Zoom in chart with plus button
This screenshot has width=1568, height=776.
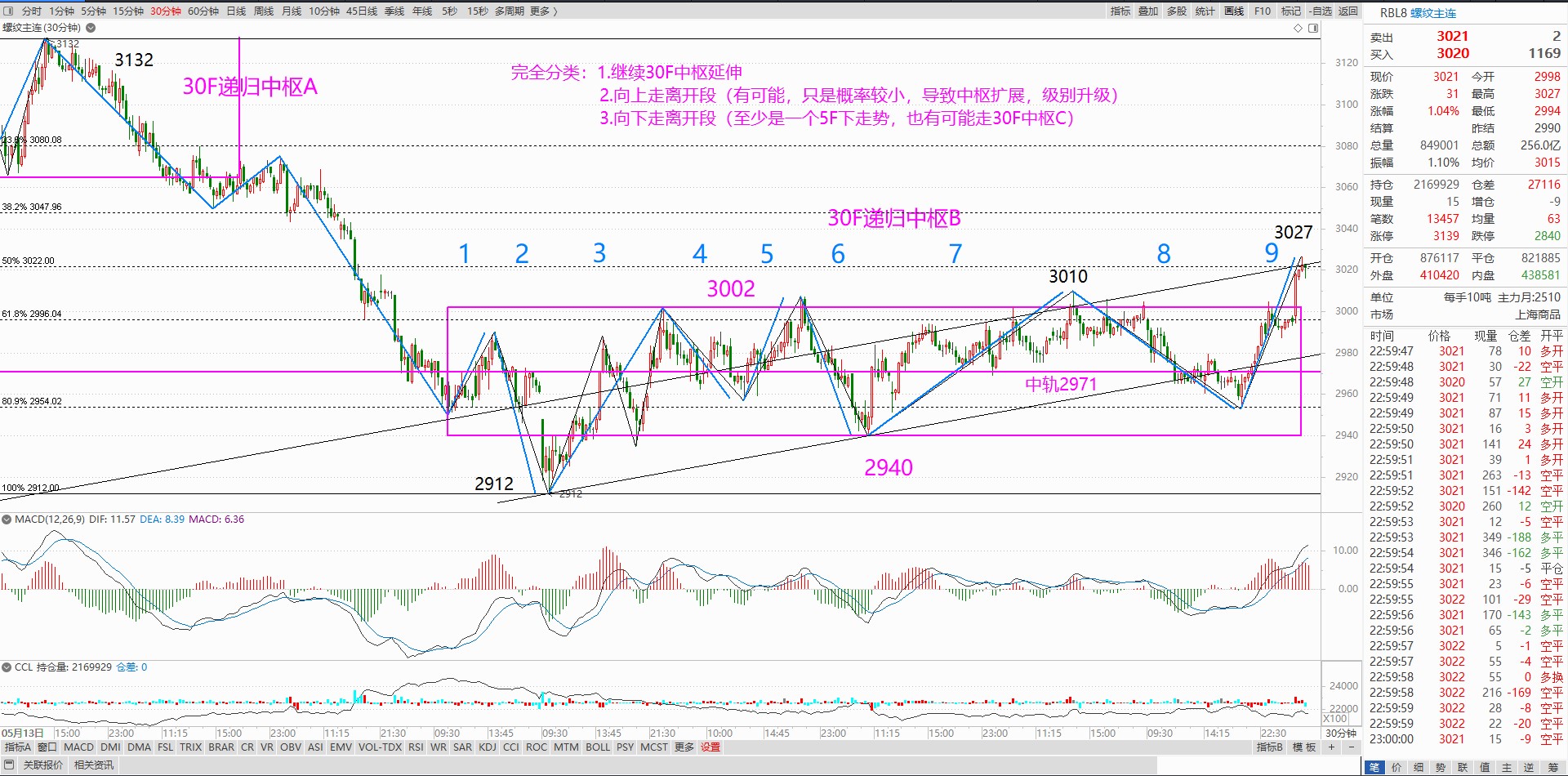(1332, 747)
